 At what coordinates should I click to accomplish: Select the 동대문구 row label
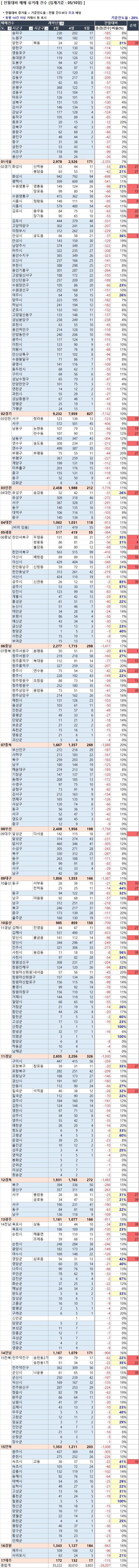pyautogui.click(x=18, y=58)
